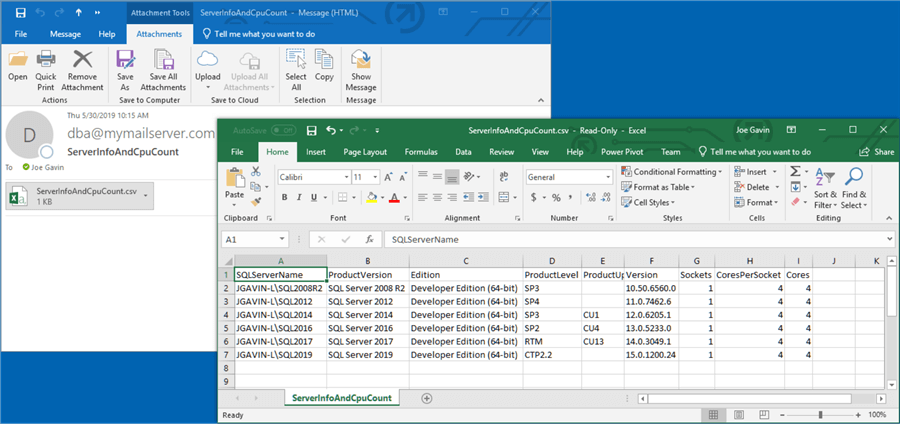Image resolution: width=900 pixels, height=424 pixels.
Task: Click Remove Attachment in Outlook
Action: [82, 70]
